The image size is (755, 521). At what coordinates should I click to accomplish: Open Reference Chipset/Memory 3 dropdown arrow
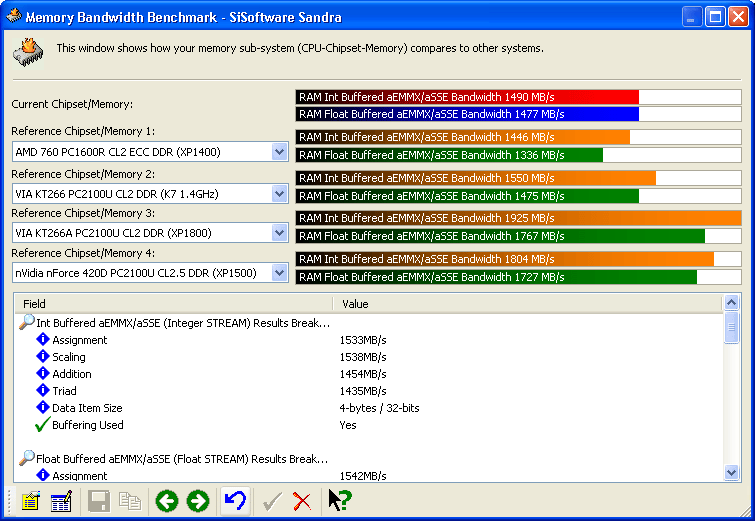279,233
